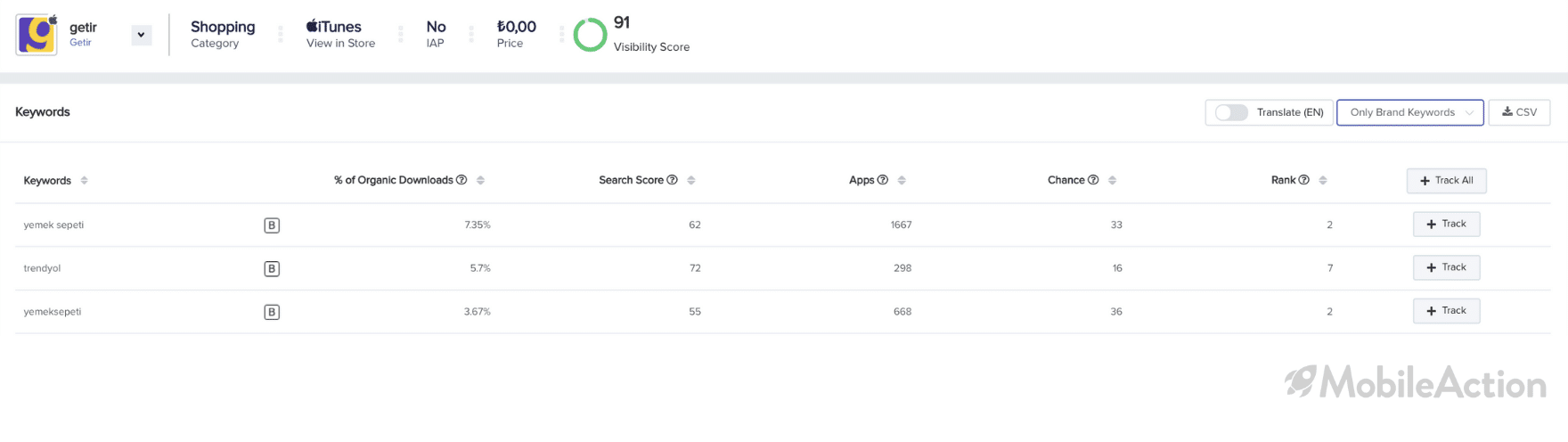Click the Search Score help icon
This screenshot has height=442, width=1568.
672,180
